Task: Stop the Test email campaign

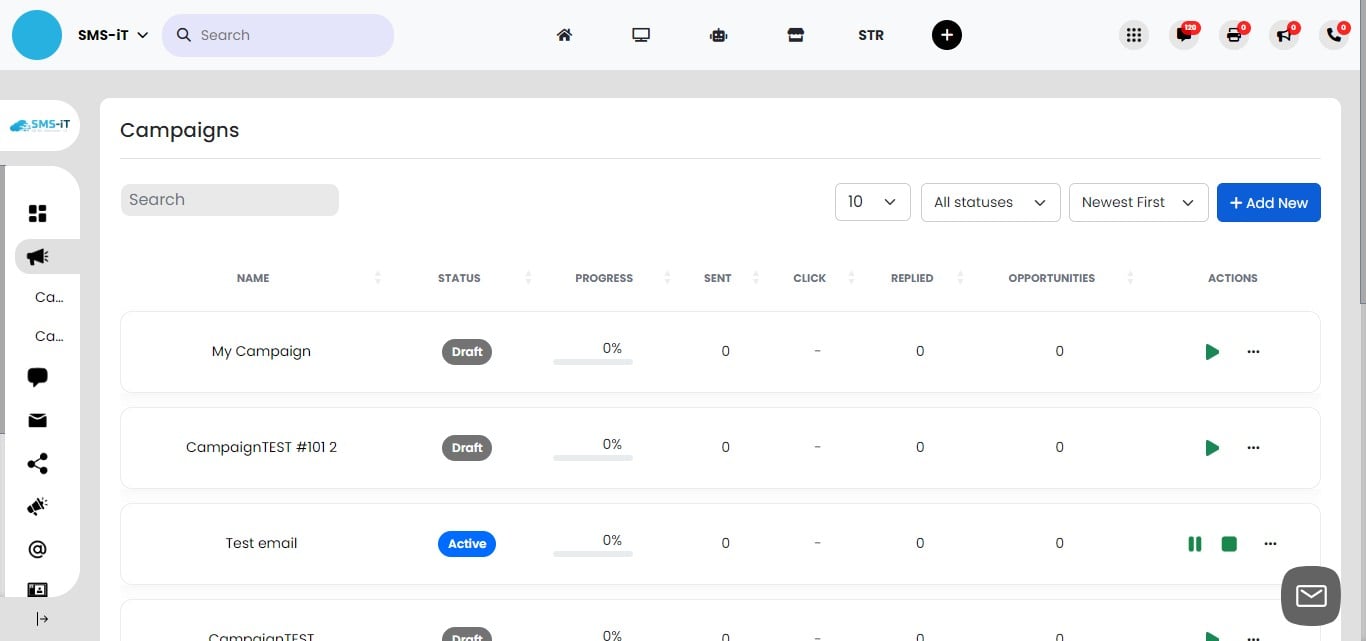Action: point(1229,544)
